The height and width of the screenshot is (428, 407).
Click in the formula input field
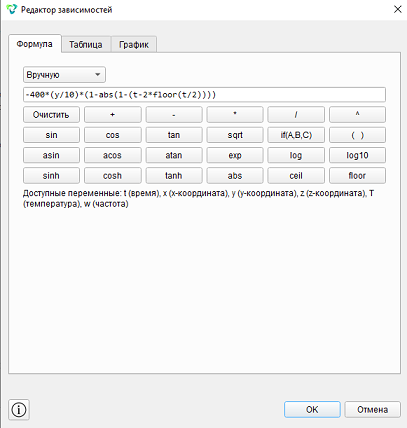(x=204, y=95)
